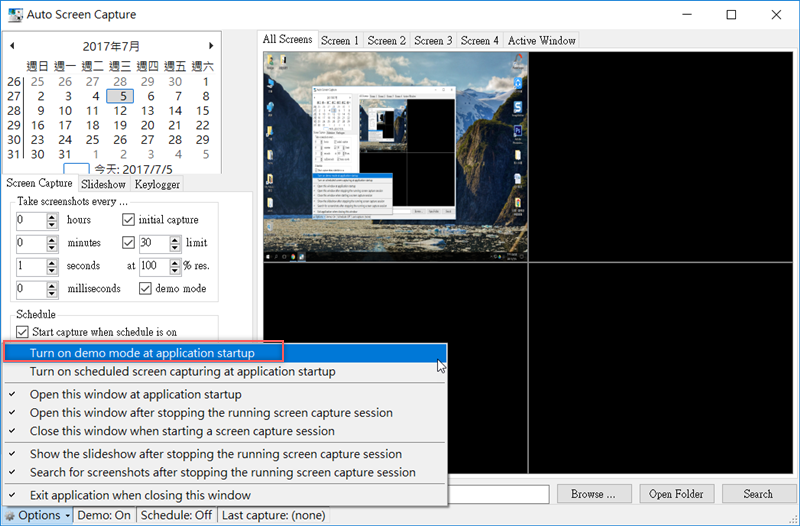800x526 pixels.
Task: Go to previous month in calendar
Action: 10,46
